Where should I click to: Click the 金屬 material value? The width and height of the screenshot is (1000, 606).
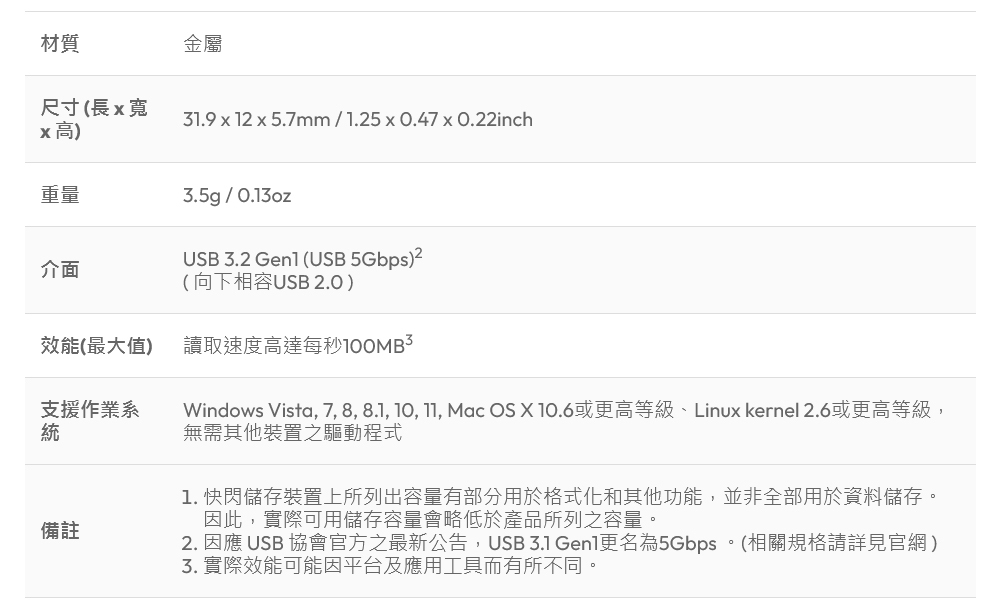[203, 43]
